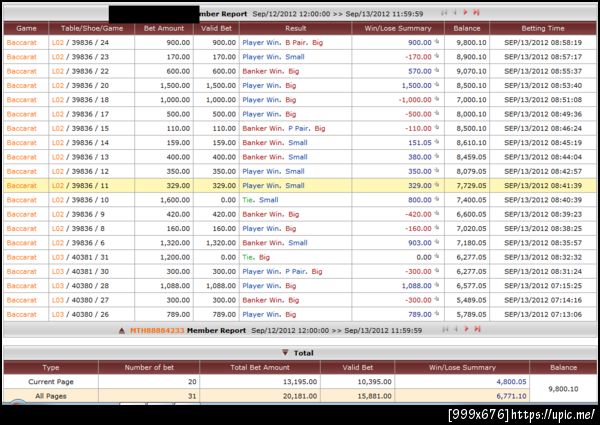Viewport: 600px width, 425px height.
Task: Sort by Game column header
Action: pos(26,28)
